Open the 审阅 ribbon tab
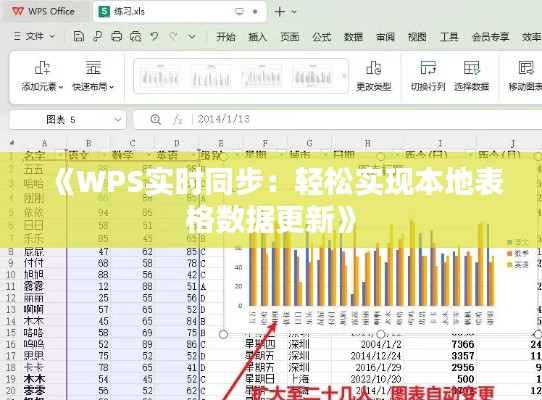The height and width of the screenshot is (400, 542). [385, 37]
